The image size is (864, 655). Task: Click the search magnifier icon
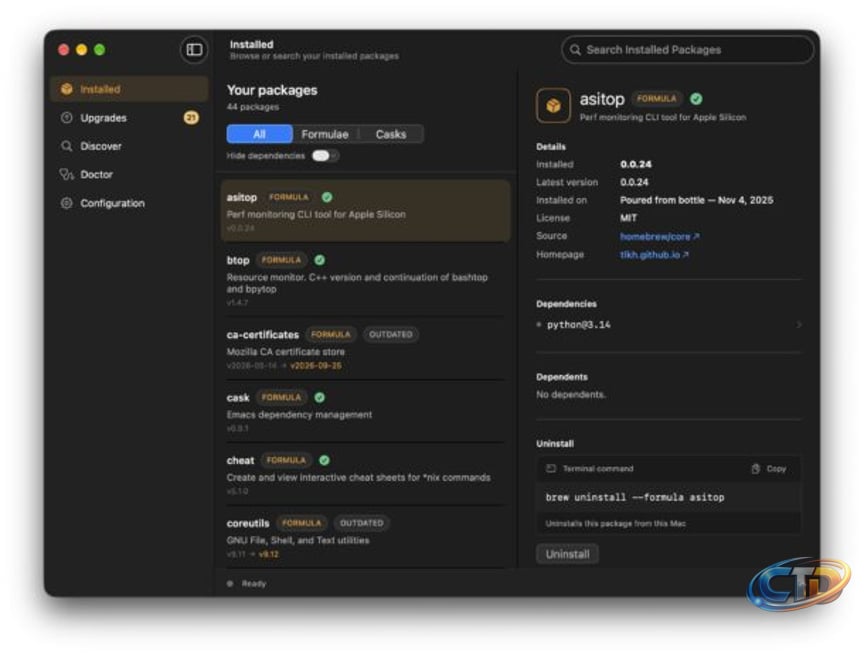click(575, 50)
